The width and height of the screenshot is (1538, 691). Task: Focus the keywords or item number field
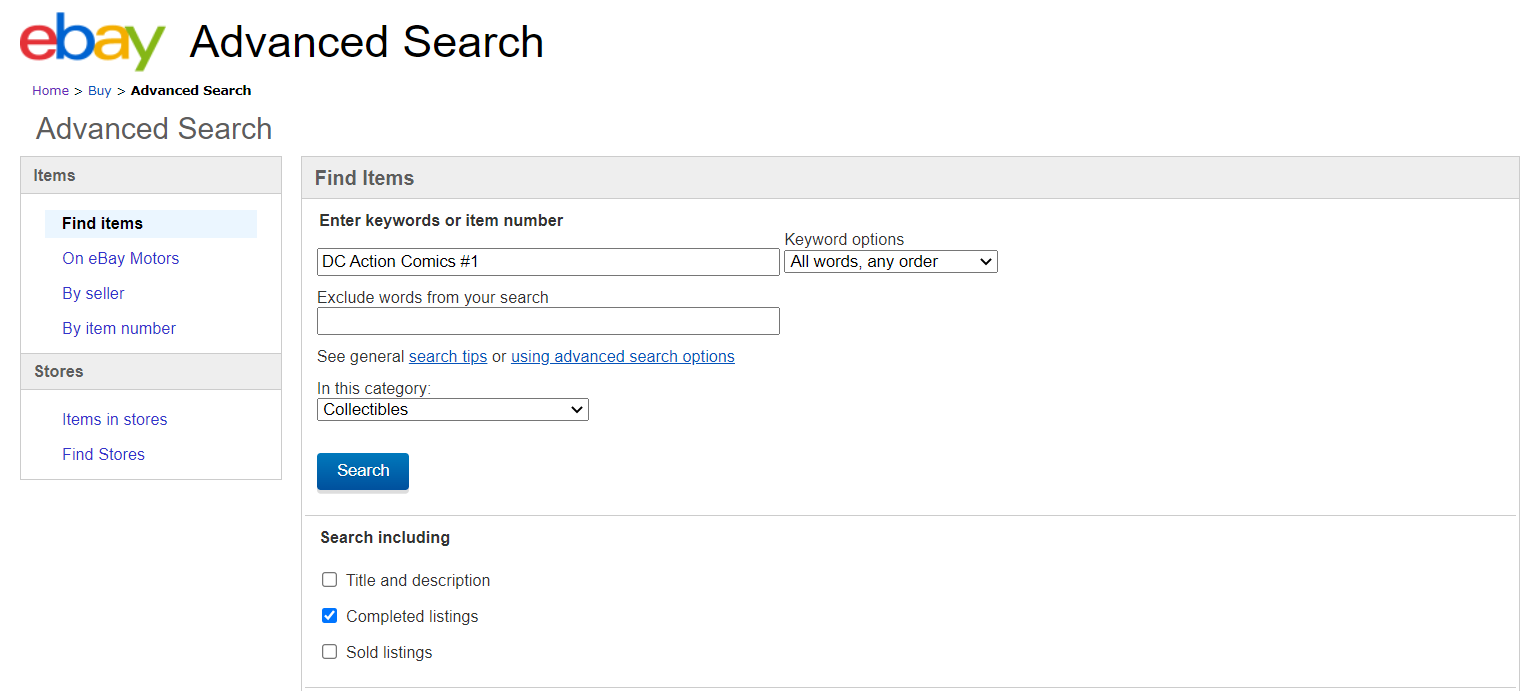tap(548, 262)
